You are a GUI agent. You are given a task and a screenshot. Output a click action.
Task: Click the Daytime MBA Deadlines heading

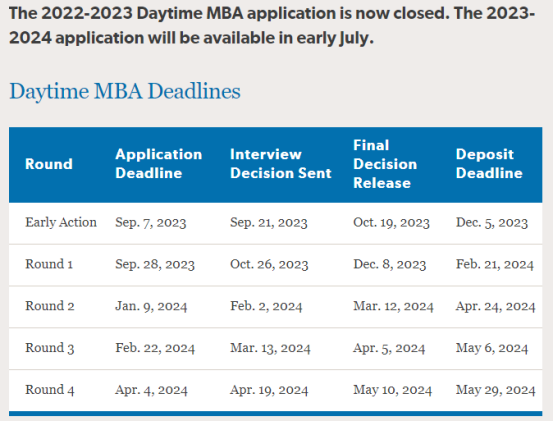click(x=125, y=91)
